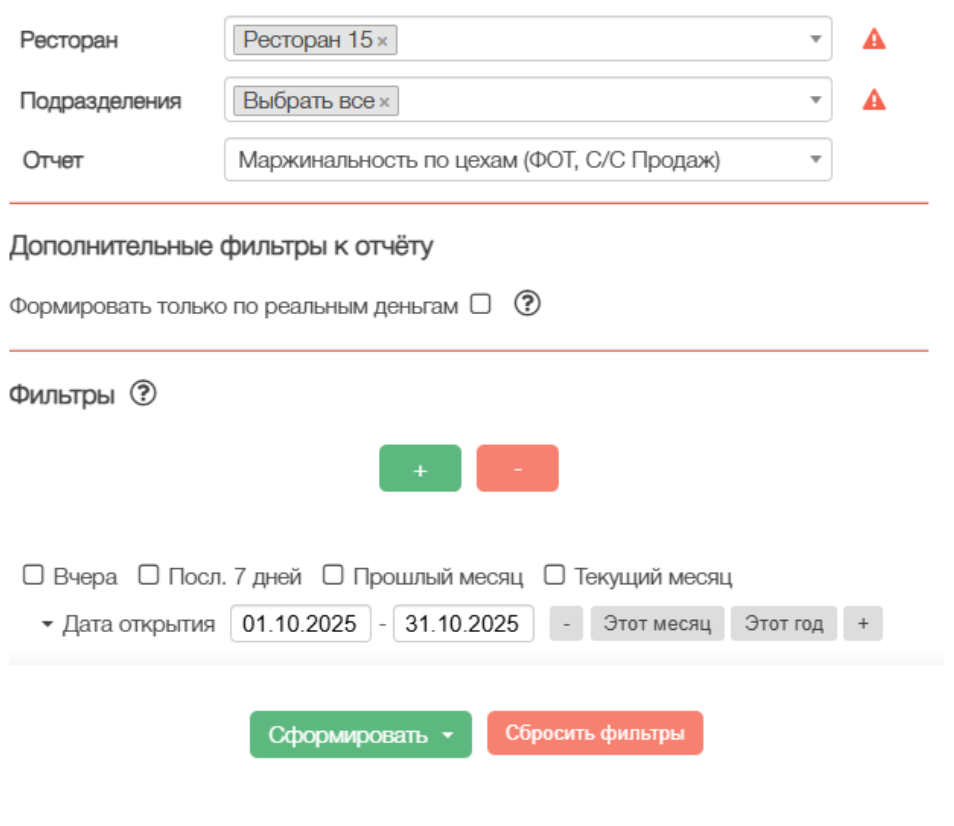The image size is (954, 826).
Task: Open help icon beside real money checkbox
Action: coord(527,305)
